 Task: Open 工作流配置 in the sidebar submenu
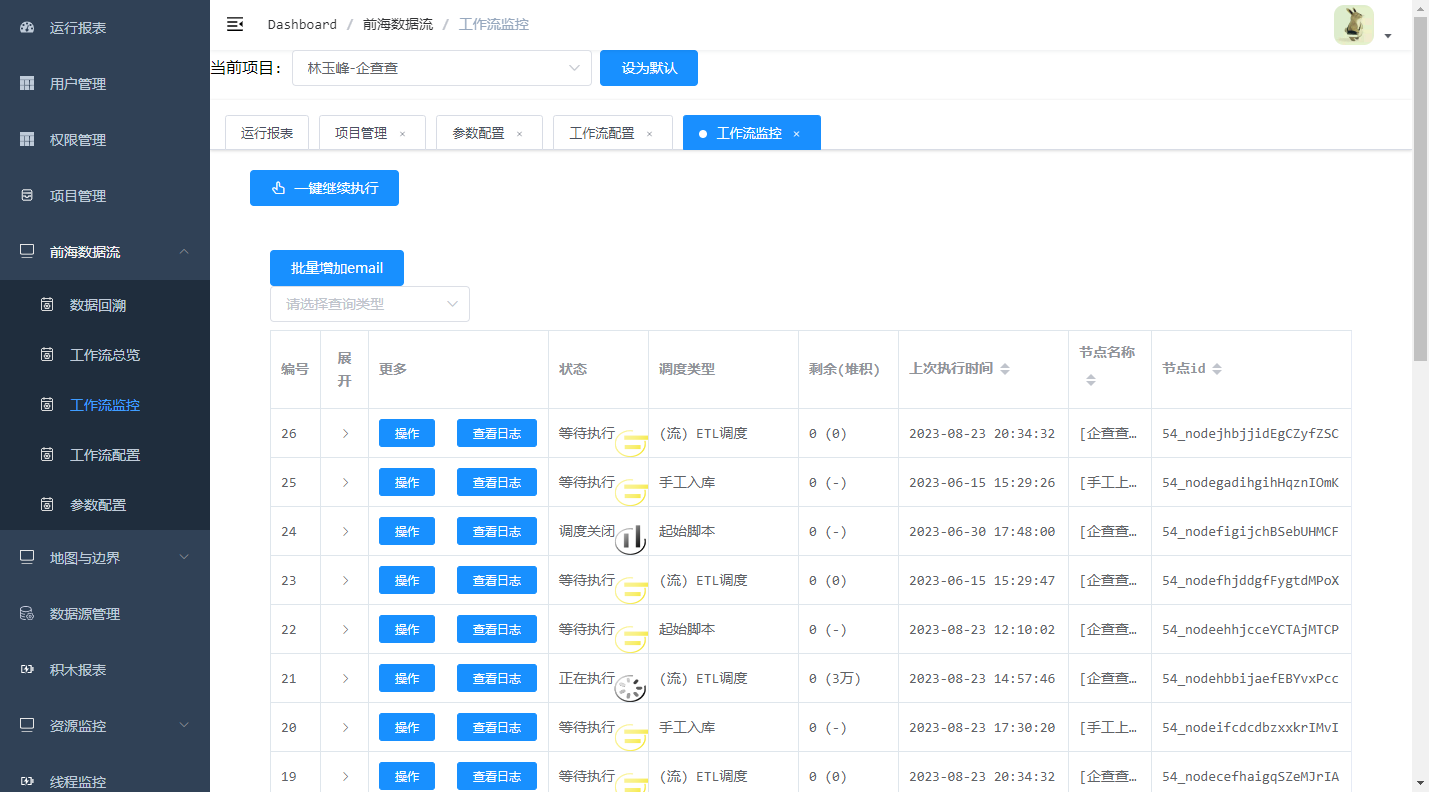[x=105, y=455]
